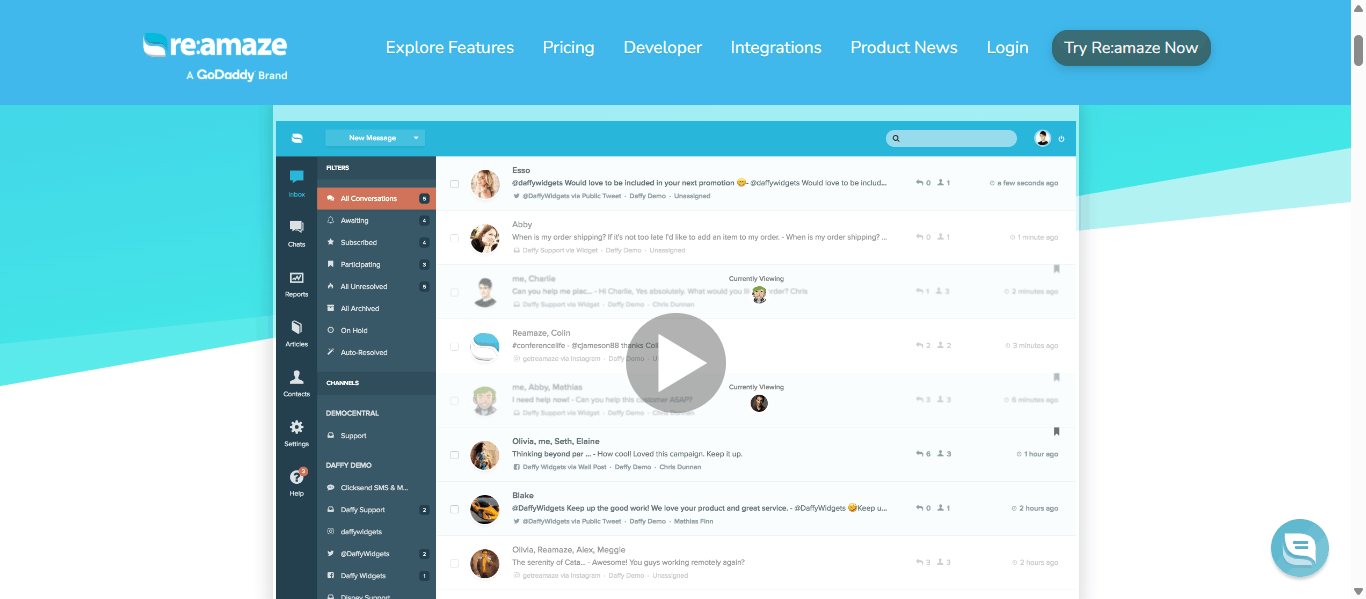Go to Pricing page
This screenshot has height=599, width=1366.
(568, 47)
